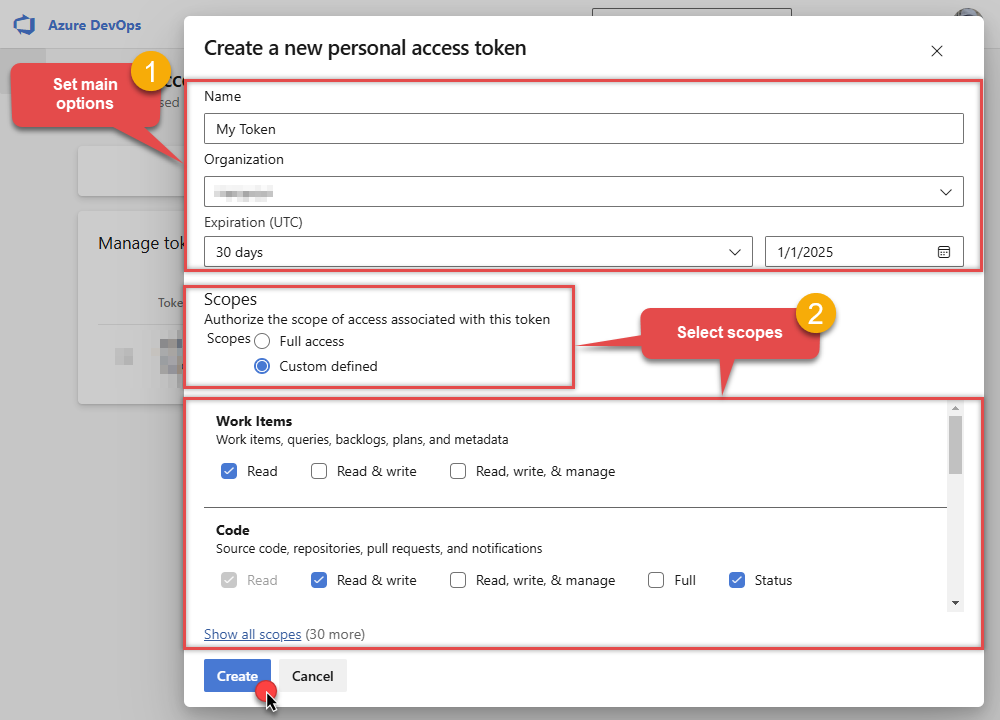Select the Custom defined radio button
Image resolution: width=1000 pixels, height=720 pixels.
point(262,366)
